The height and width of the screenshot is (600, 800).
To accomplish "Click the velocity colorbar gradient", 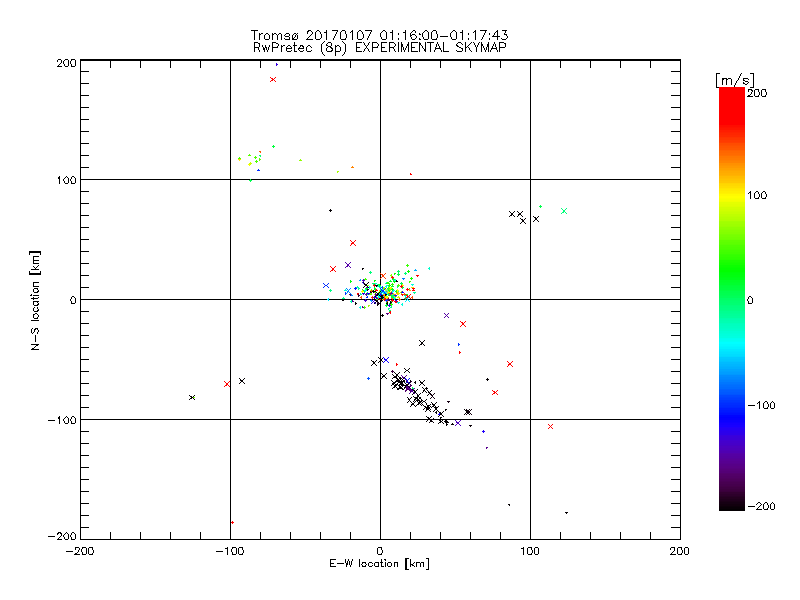I will tap(732, 299).
